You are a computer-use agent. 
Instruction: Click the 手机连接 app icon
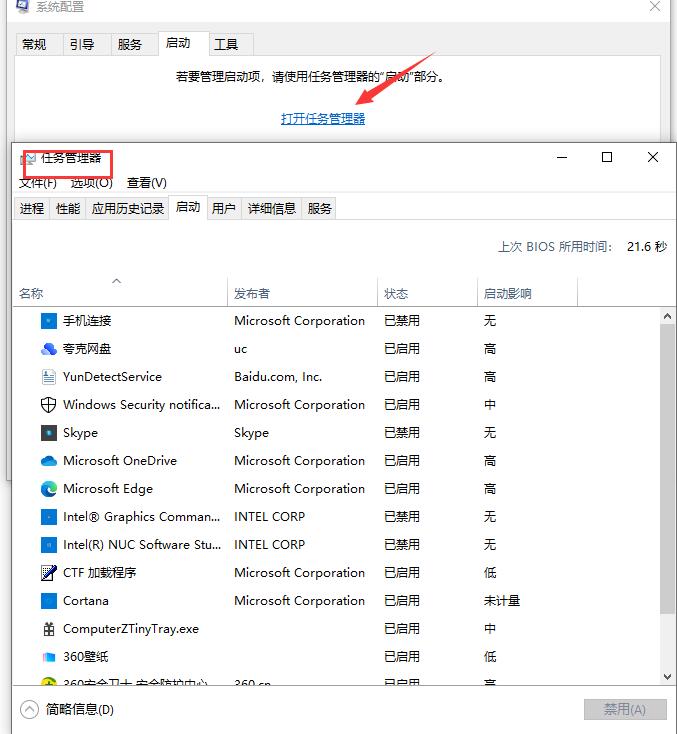coord(49,321)
